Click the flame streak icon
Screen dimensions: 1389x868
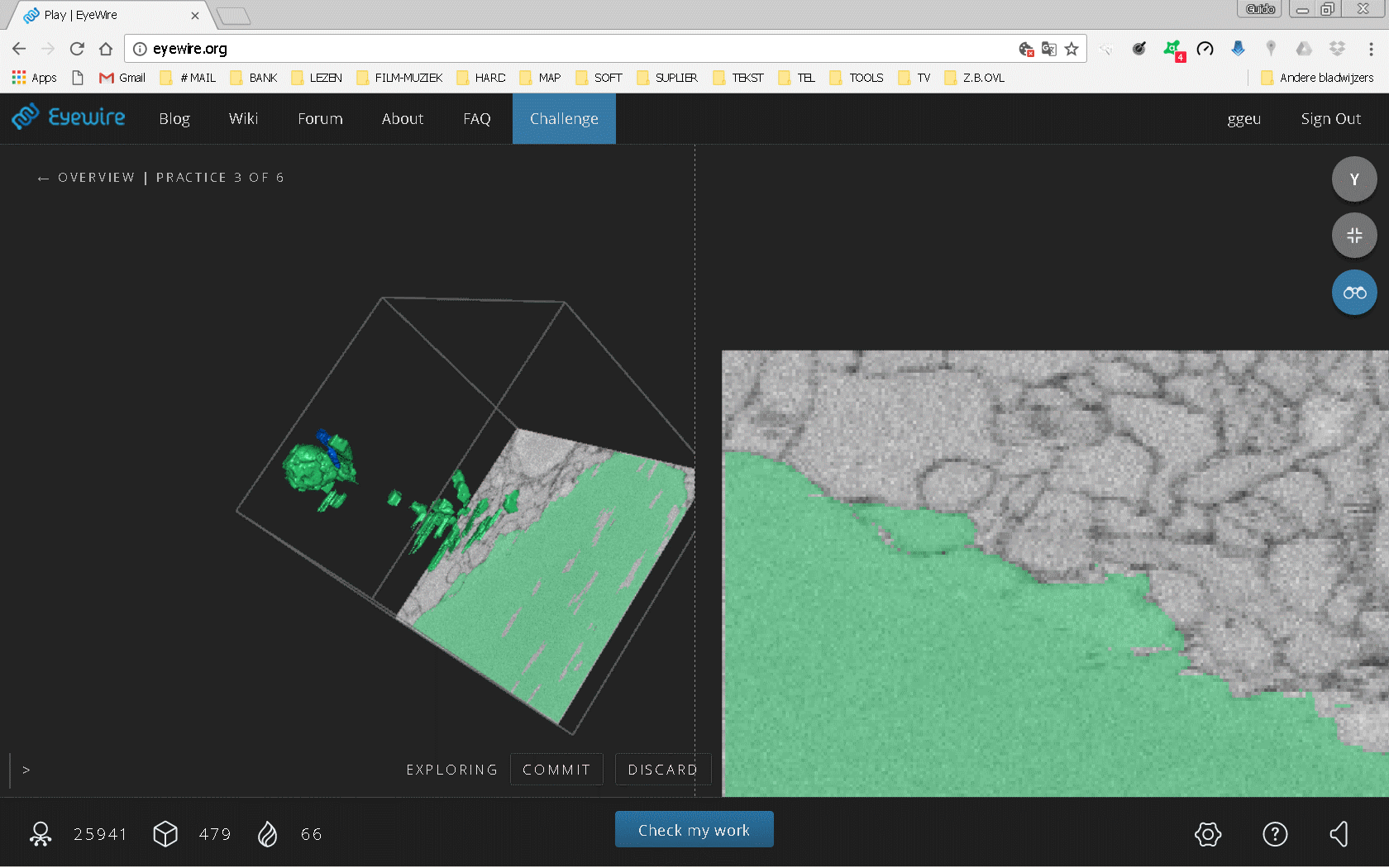(267, 834)
